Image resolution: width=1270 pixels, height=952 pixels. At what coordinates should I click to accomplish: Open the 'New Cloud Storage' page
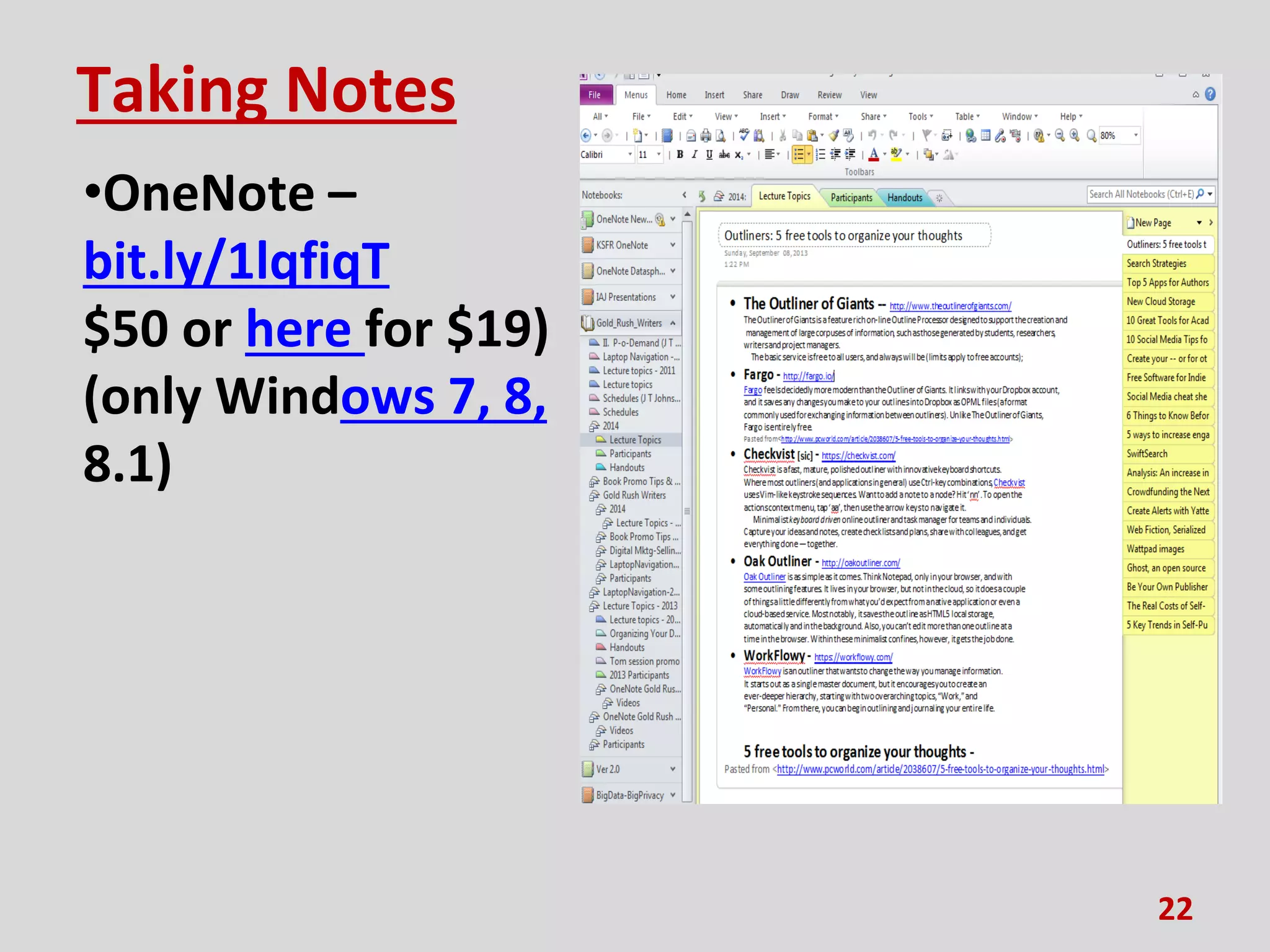click(1168, 301)
